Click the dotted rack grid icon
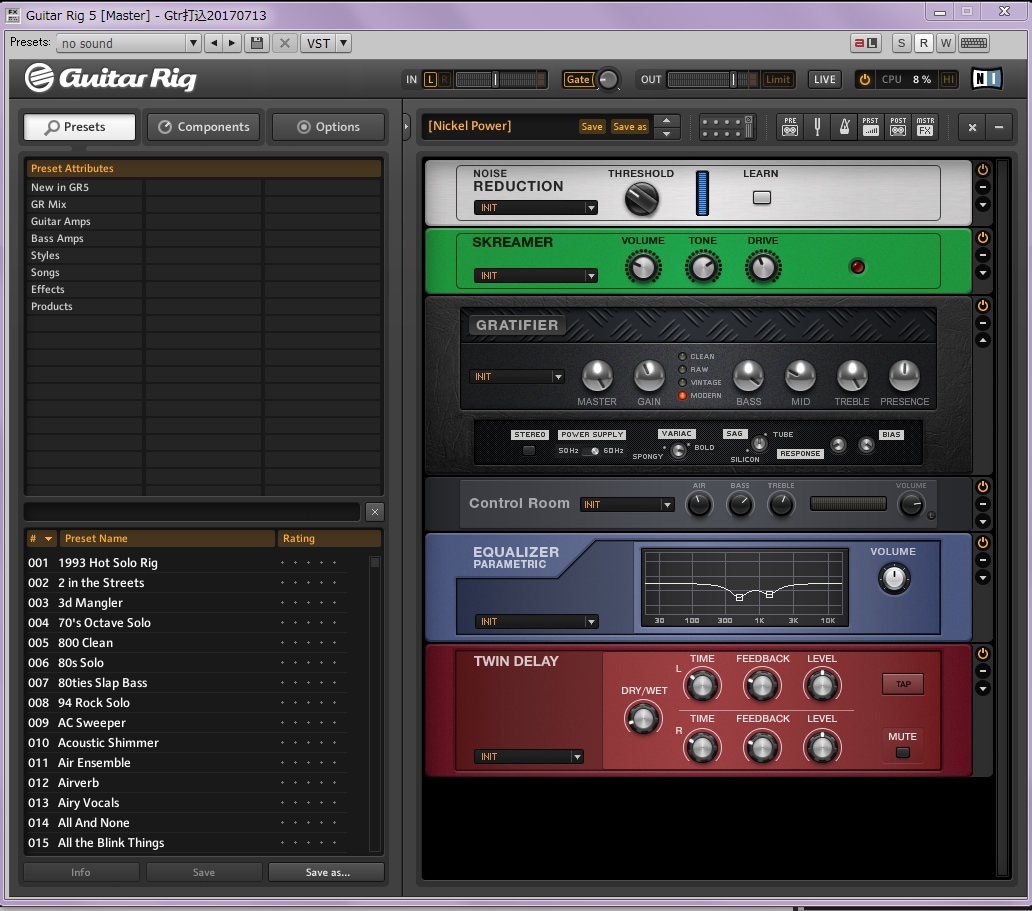Screen dimensions: 1032x911 pos(727,127)
